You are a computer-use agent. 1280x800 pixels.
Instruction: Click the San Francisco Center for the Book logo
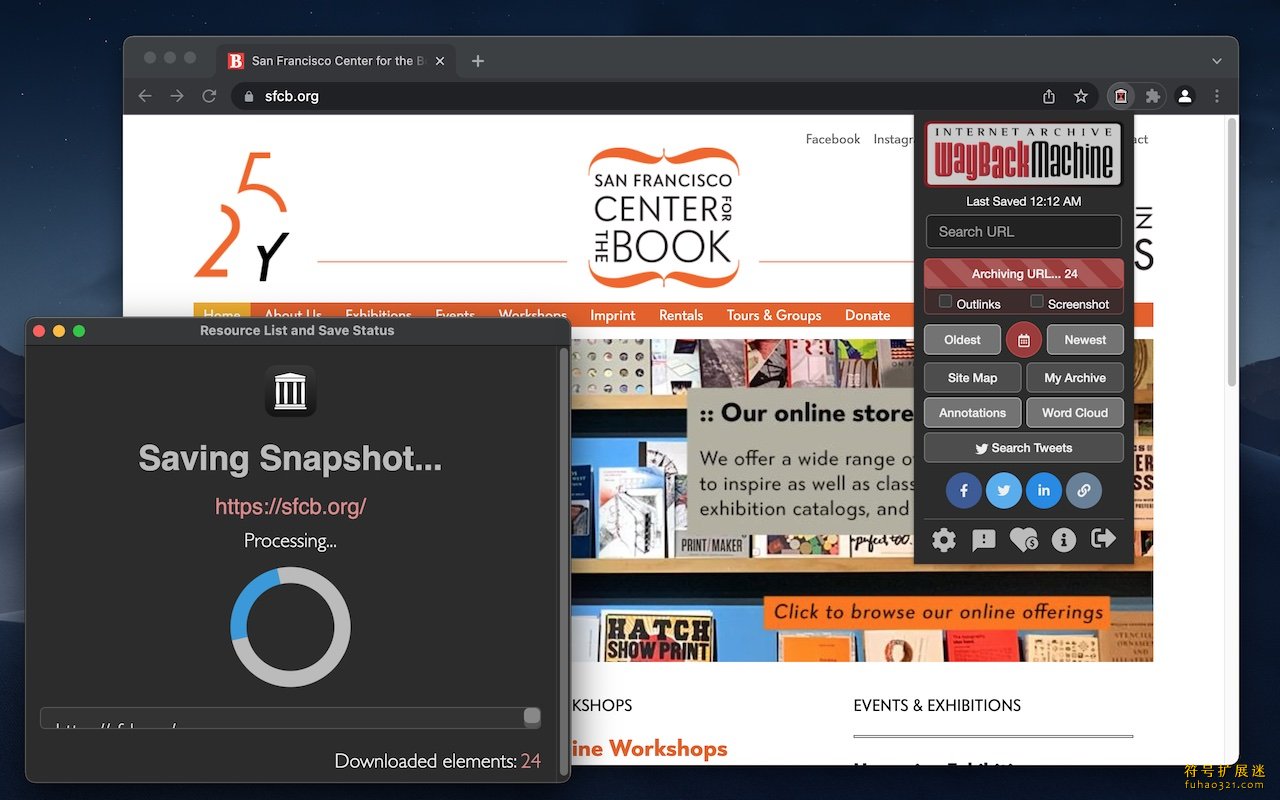664,218
